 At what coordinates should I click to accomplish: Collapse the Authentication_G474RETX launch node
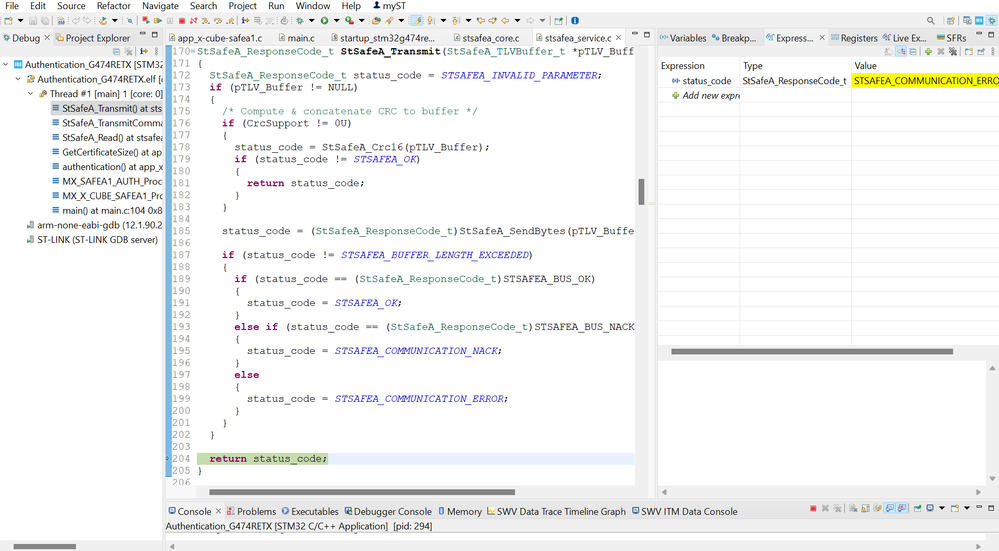(x=6, y=65)
